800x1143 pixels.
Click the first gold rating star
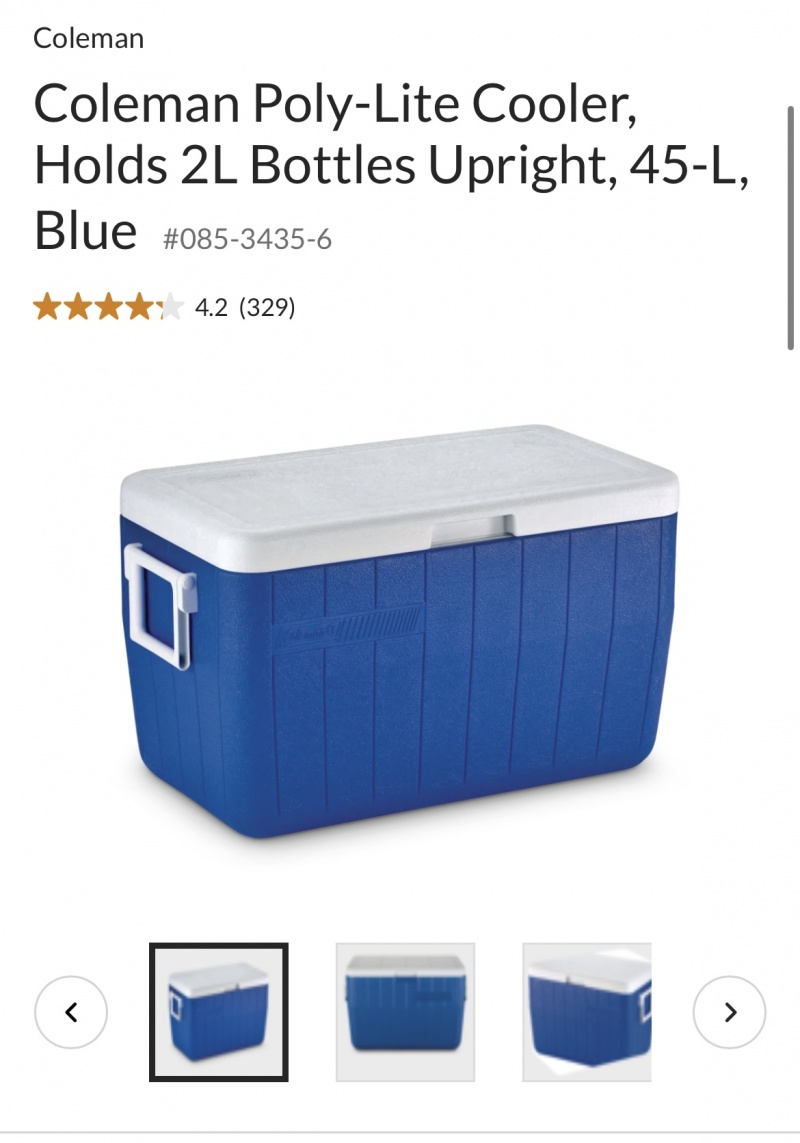point(47,307)
